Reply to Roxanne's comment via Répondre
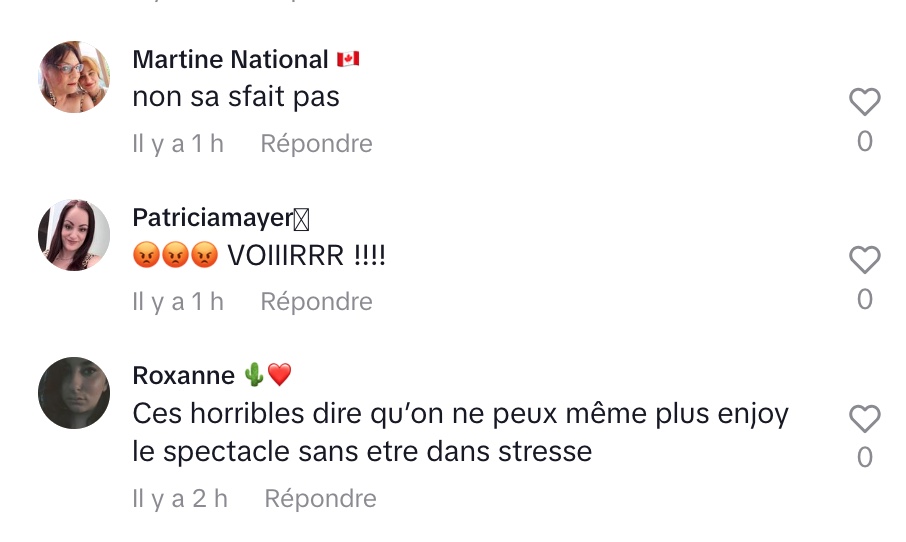 coord(320,498)
